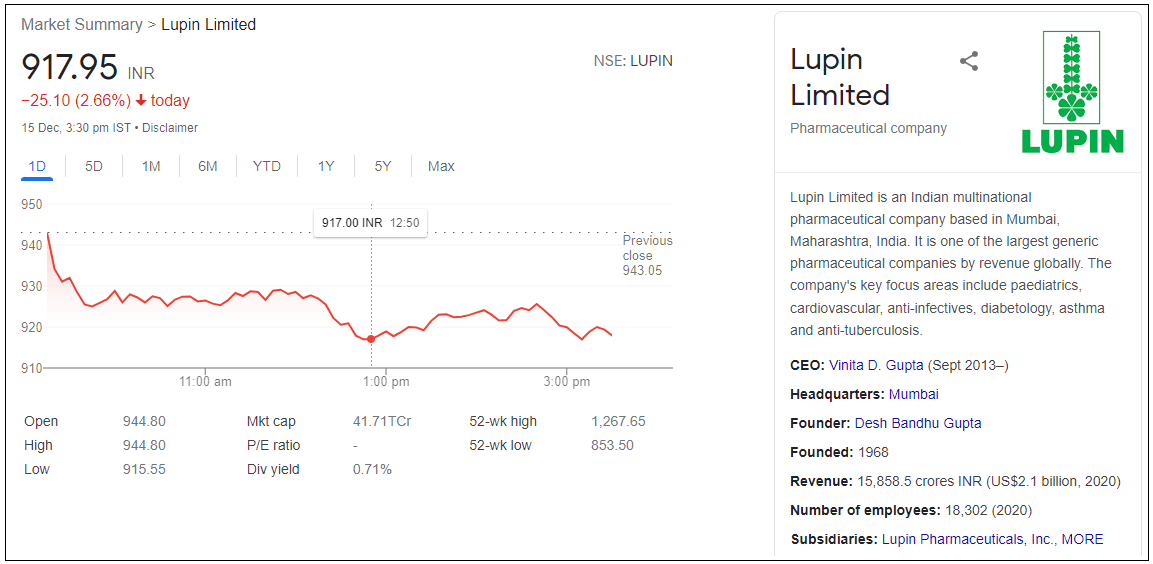Click the 917.00 INR chart tooltip
Screen dimensions: 1153x564
(370, 222)
